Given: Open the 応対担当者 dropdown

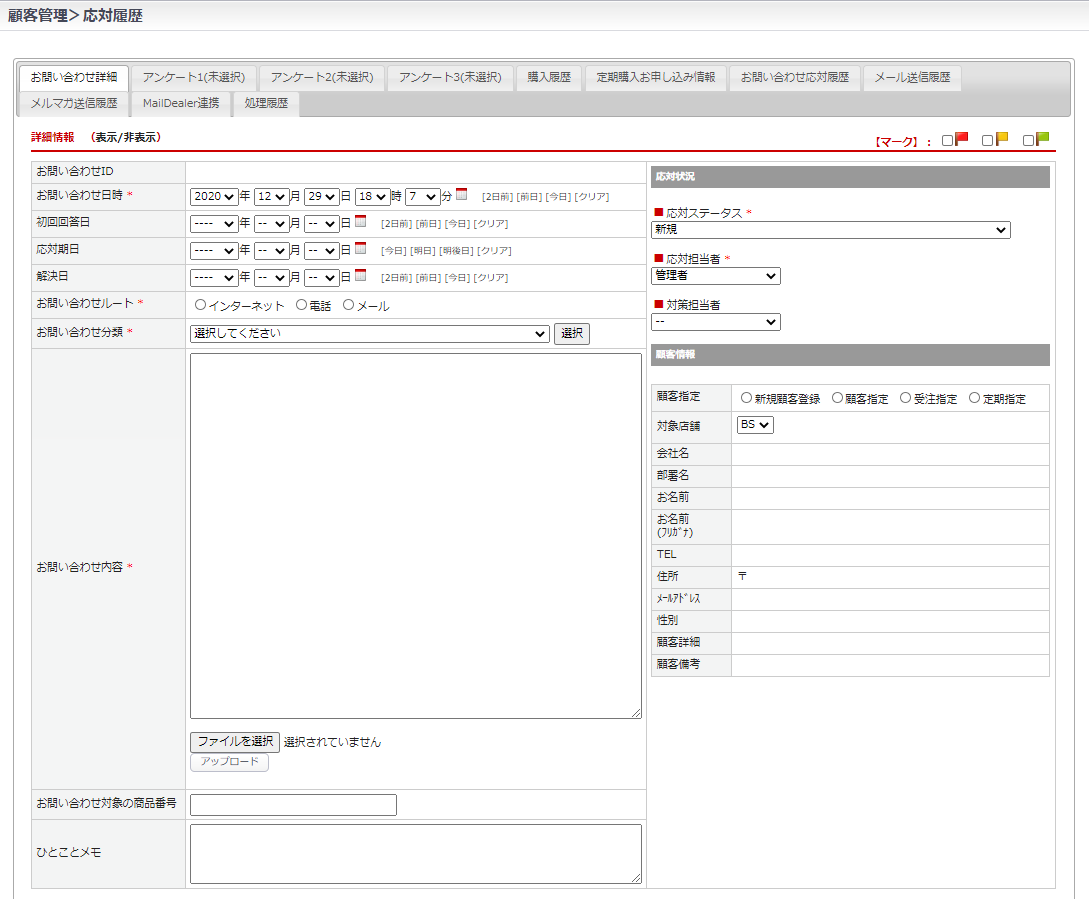Looking at the screenshot, I should [x=715, y=276].
